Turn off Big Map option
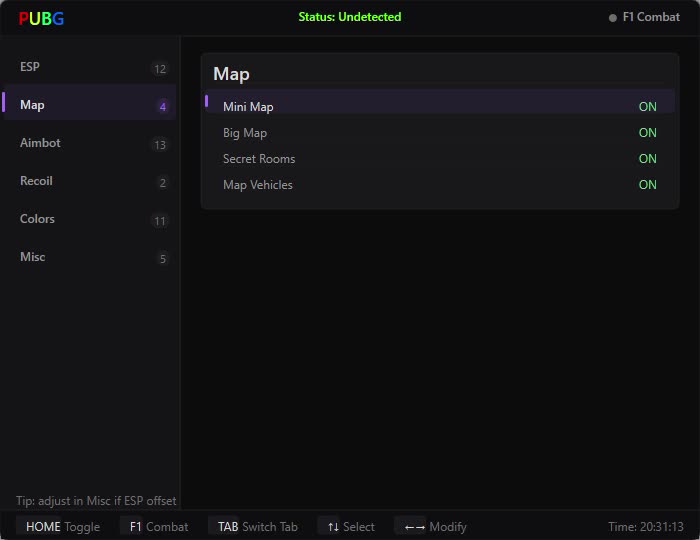 [647, 133]
